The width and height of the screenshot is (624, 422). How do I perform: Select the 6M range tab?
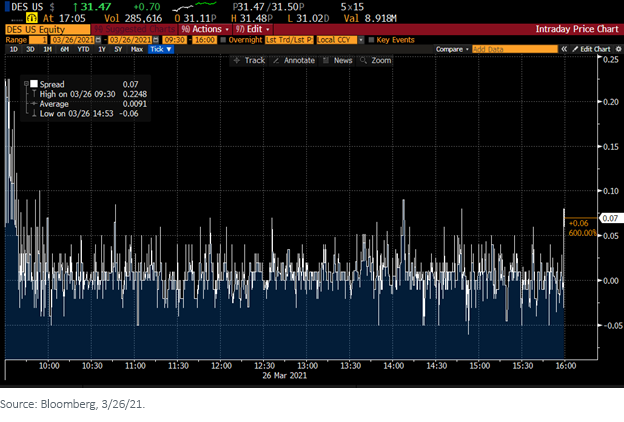coord(64,49)
